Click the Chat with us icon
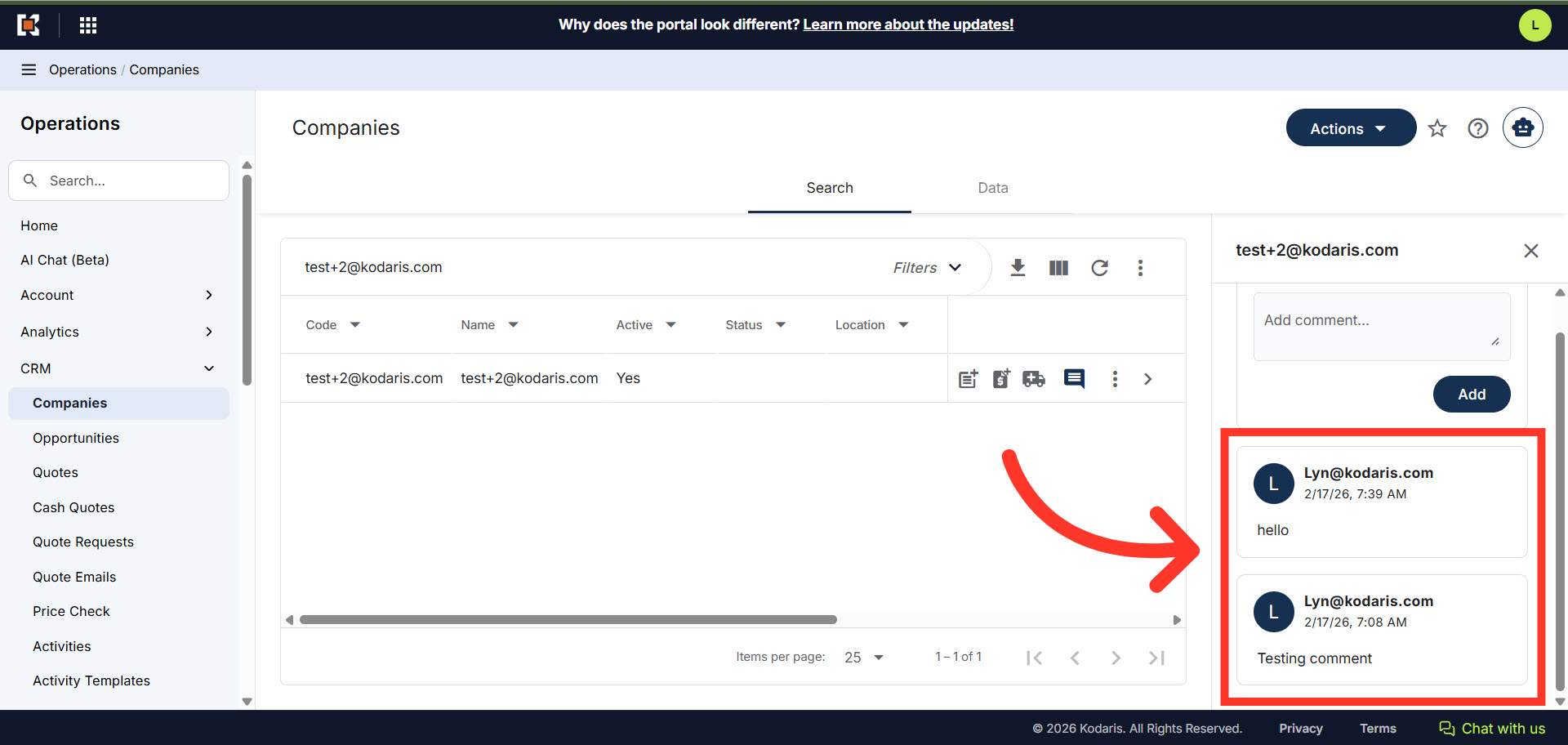Viewport: 1568px width, 745px height. click(x=1447, y=729)
